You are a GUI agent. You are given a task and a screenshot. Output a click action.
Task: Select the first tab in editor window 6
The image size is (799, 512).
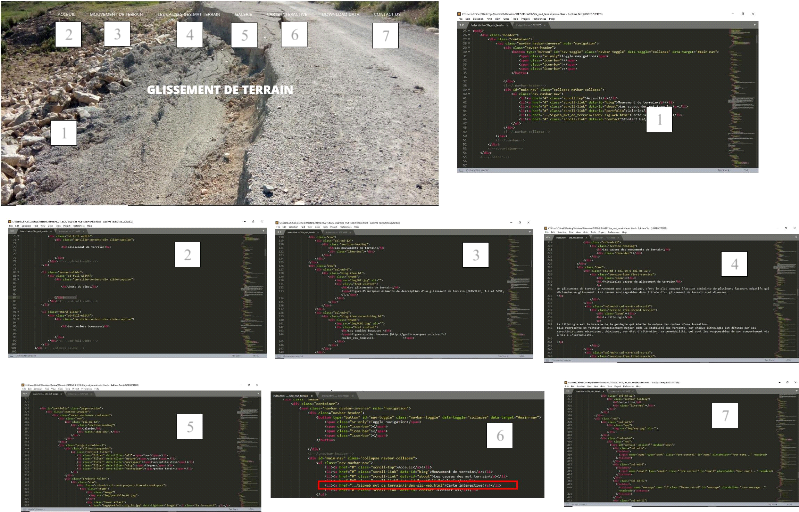pyautogui.click(x=294, y=395)
